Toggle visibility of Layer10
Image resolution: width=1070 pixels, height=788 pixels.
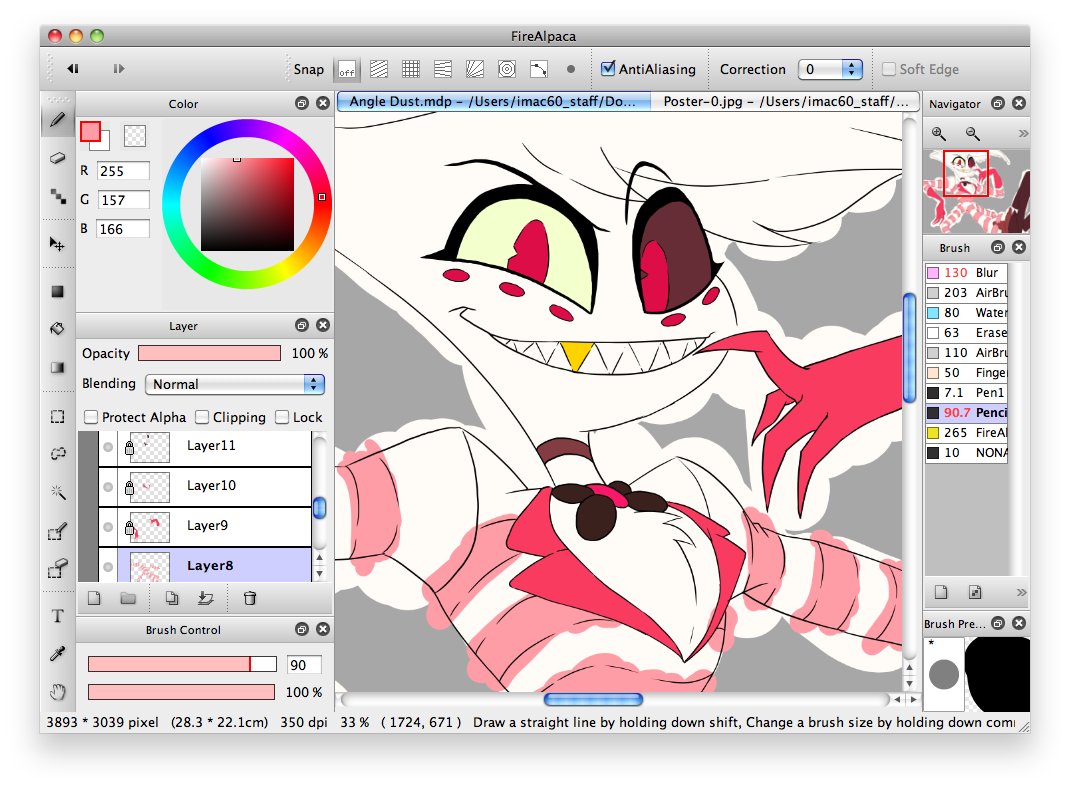(x=108, y=487)
